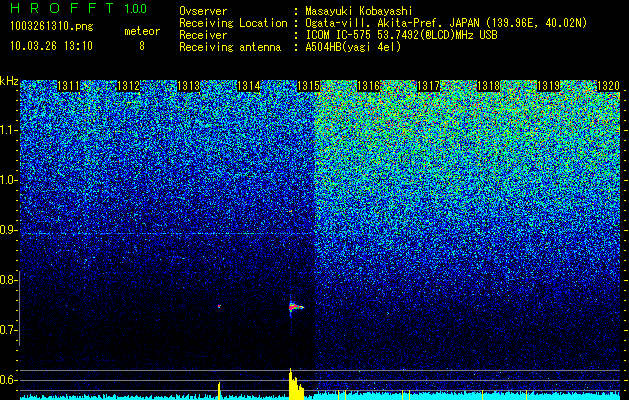
Task: Click the 1311 time marker
Action: click(68, 86)
